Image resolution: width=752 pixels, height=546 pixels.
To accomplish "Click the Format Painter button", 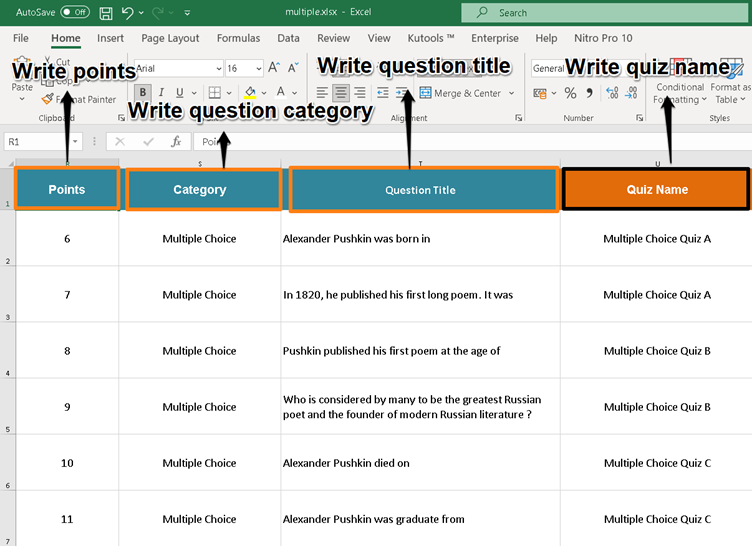I will 80,100.
